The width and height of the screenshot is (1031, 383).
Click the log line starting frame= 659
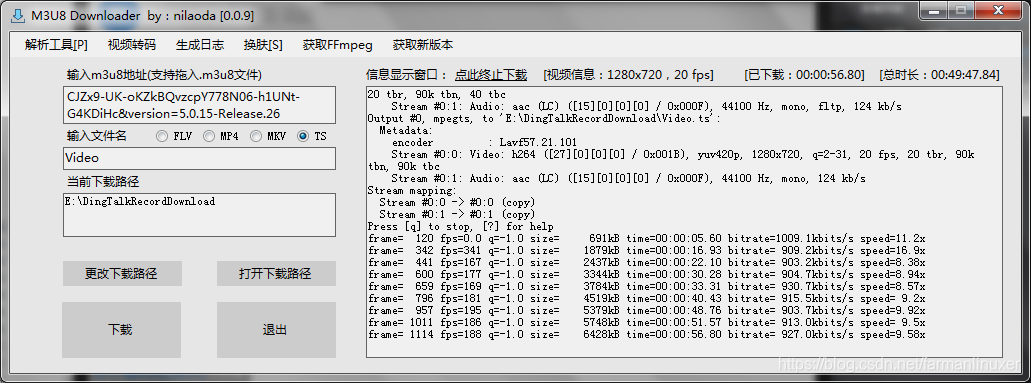(646, 286)
